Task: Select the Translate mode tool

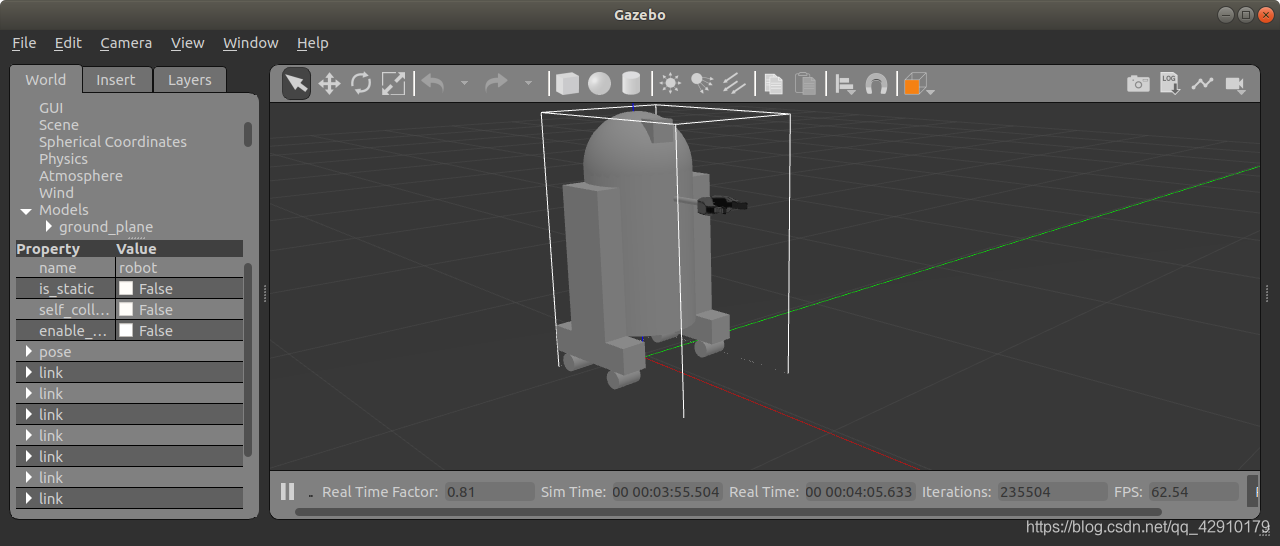Action: click(x=329, y=84)
